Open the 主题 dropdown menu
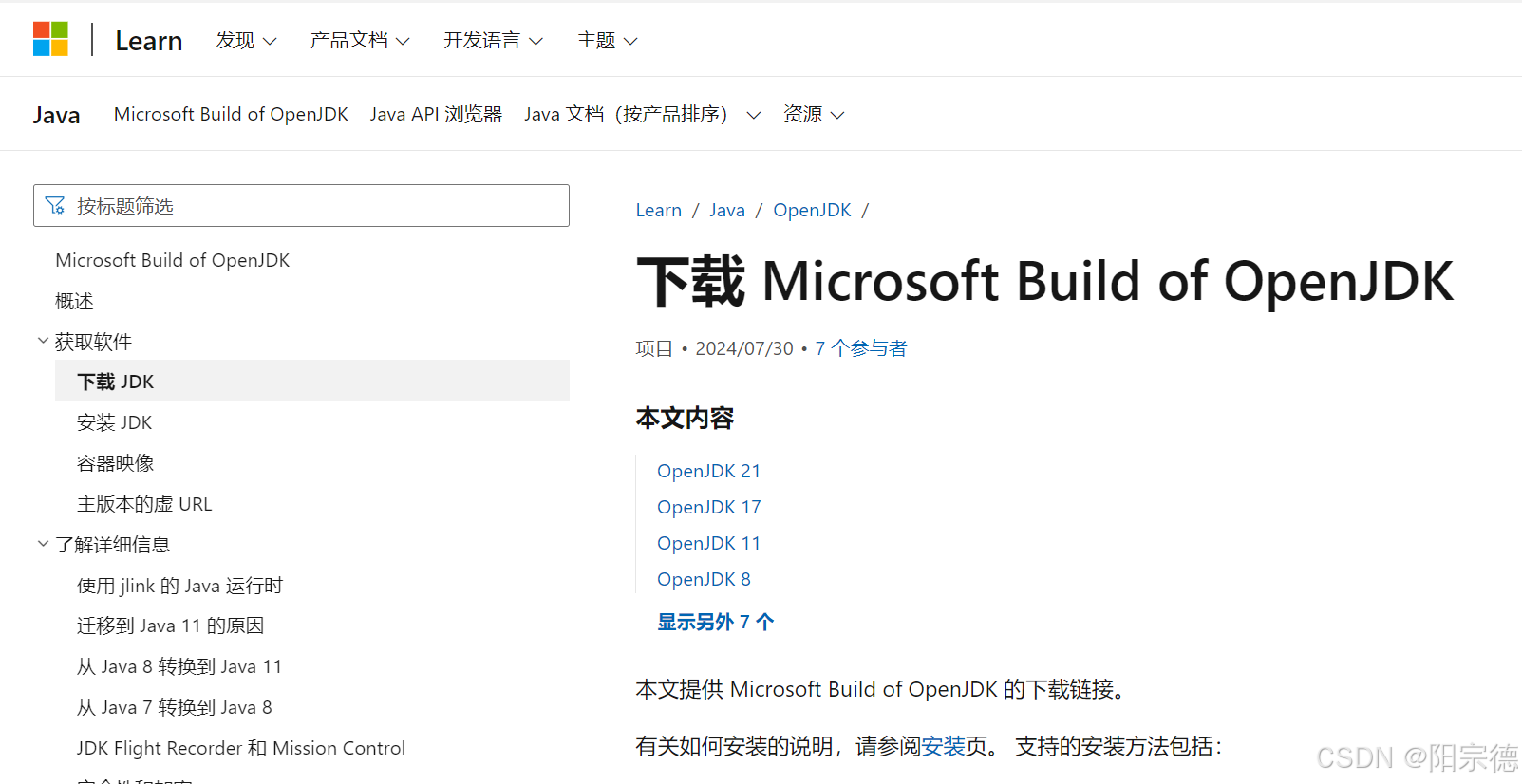The image size is (1522, 784). (x=607, y=40)
